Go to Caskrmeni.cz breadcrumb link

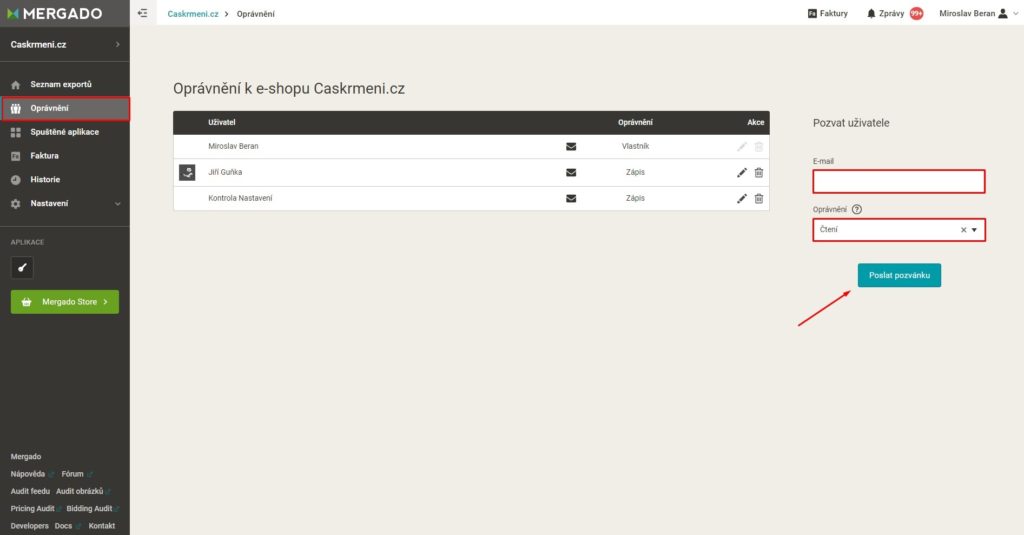(193, 14)
